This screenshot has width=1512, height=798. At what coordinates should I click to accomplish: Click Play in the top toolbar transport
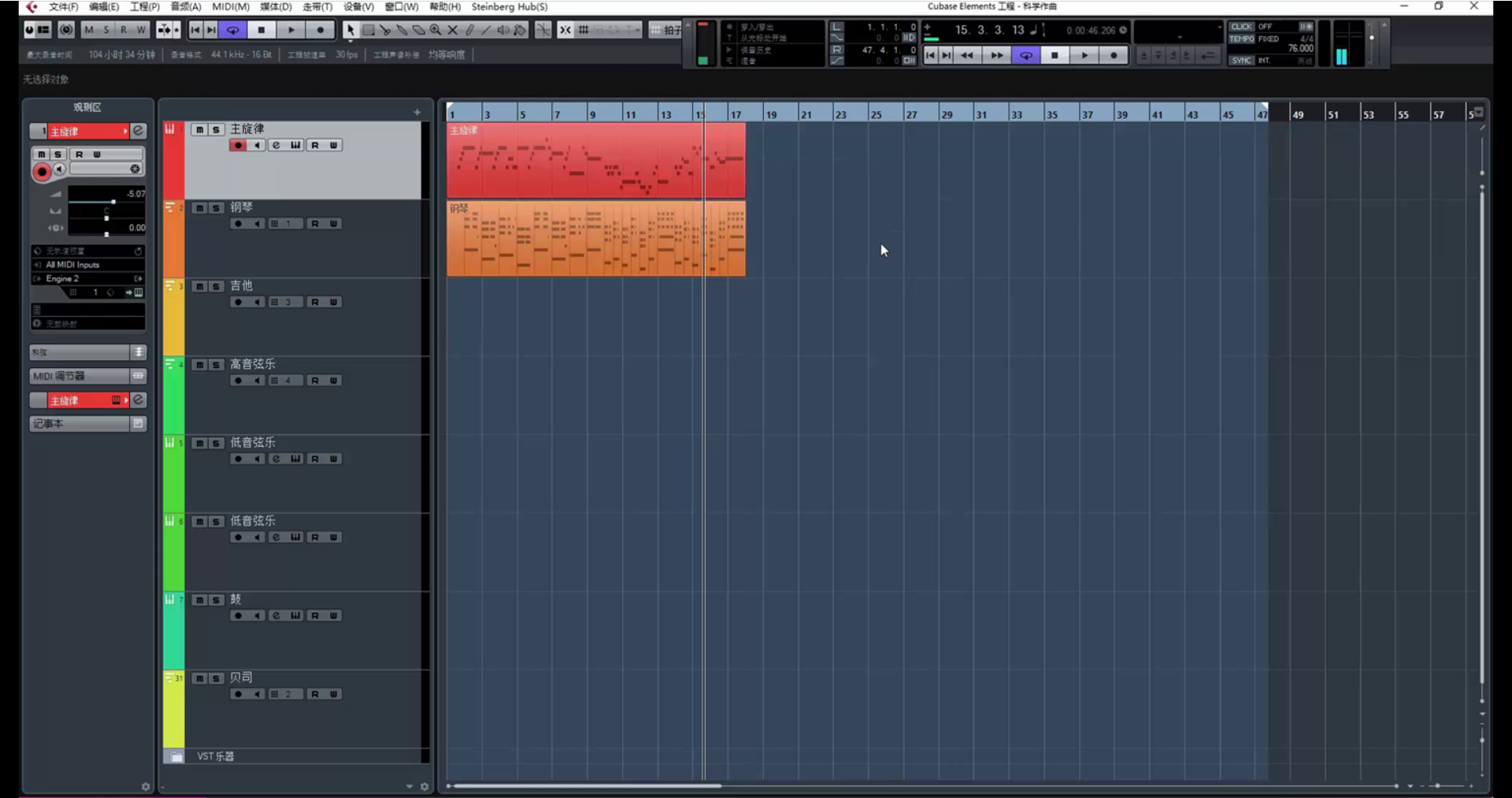[x=291, y=30]
